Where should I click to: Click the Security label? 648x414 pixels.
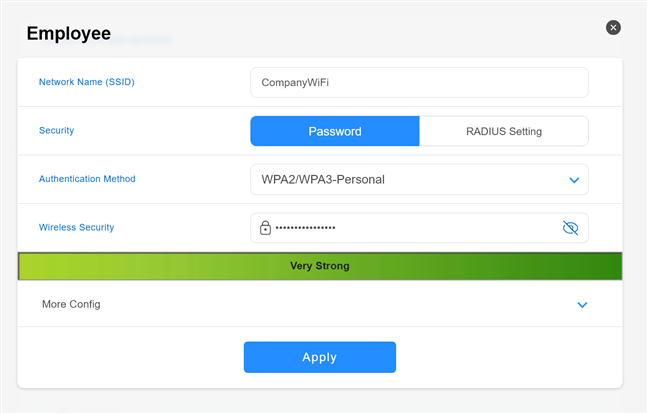(56, 131)
